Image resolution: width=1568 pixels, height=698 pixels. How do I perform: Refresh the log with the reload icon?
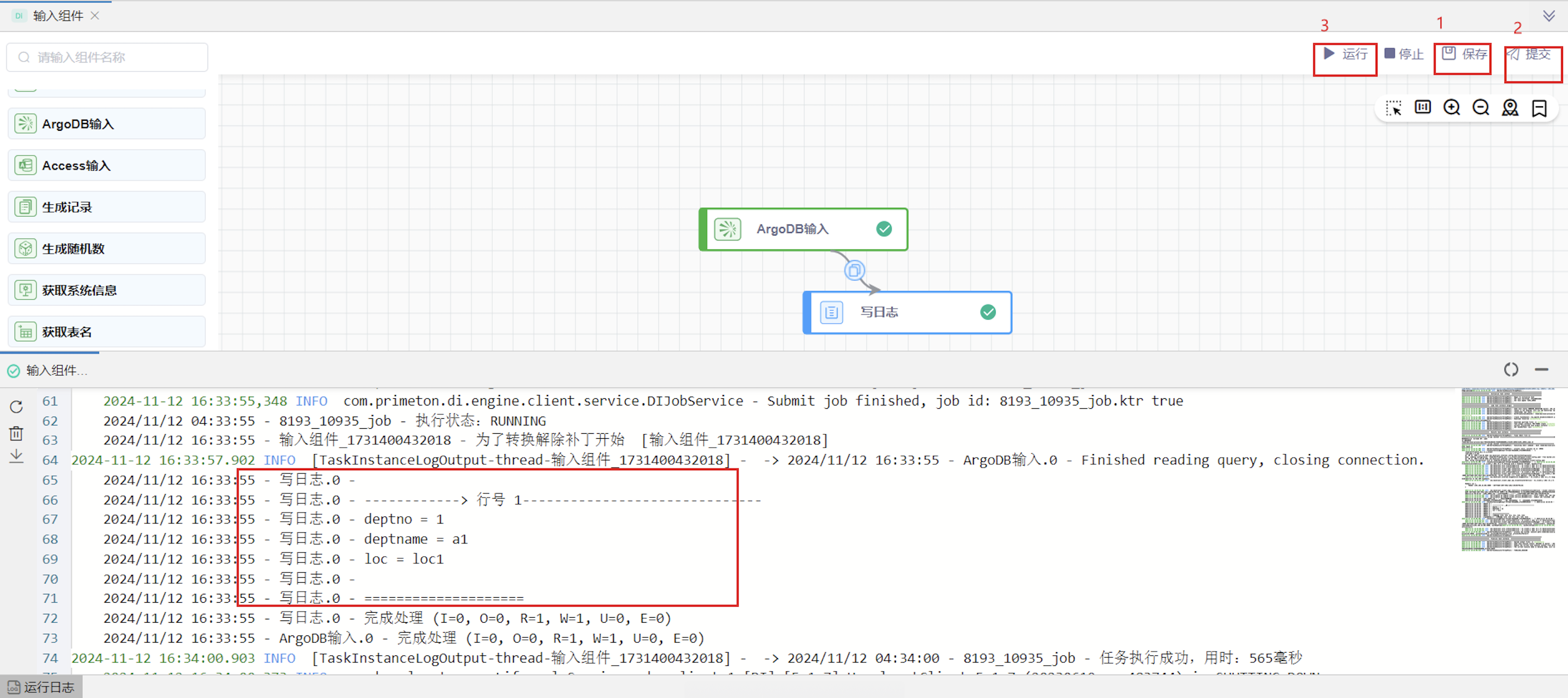(17, 407)
